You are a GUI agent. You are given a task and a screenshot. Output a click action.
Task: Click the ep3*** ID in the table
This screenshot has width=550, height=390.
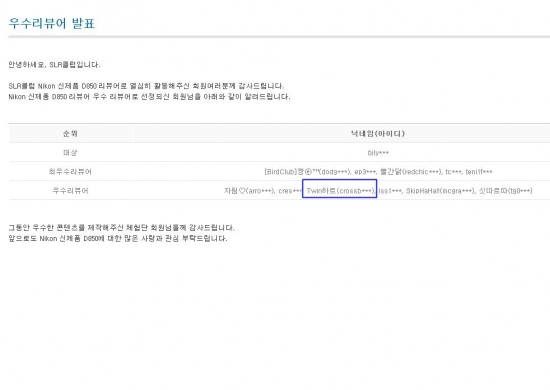click(x=365, y=172)
